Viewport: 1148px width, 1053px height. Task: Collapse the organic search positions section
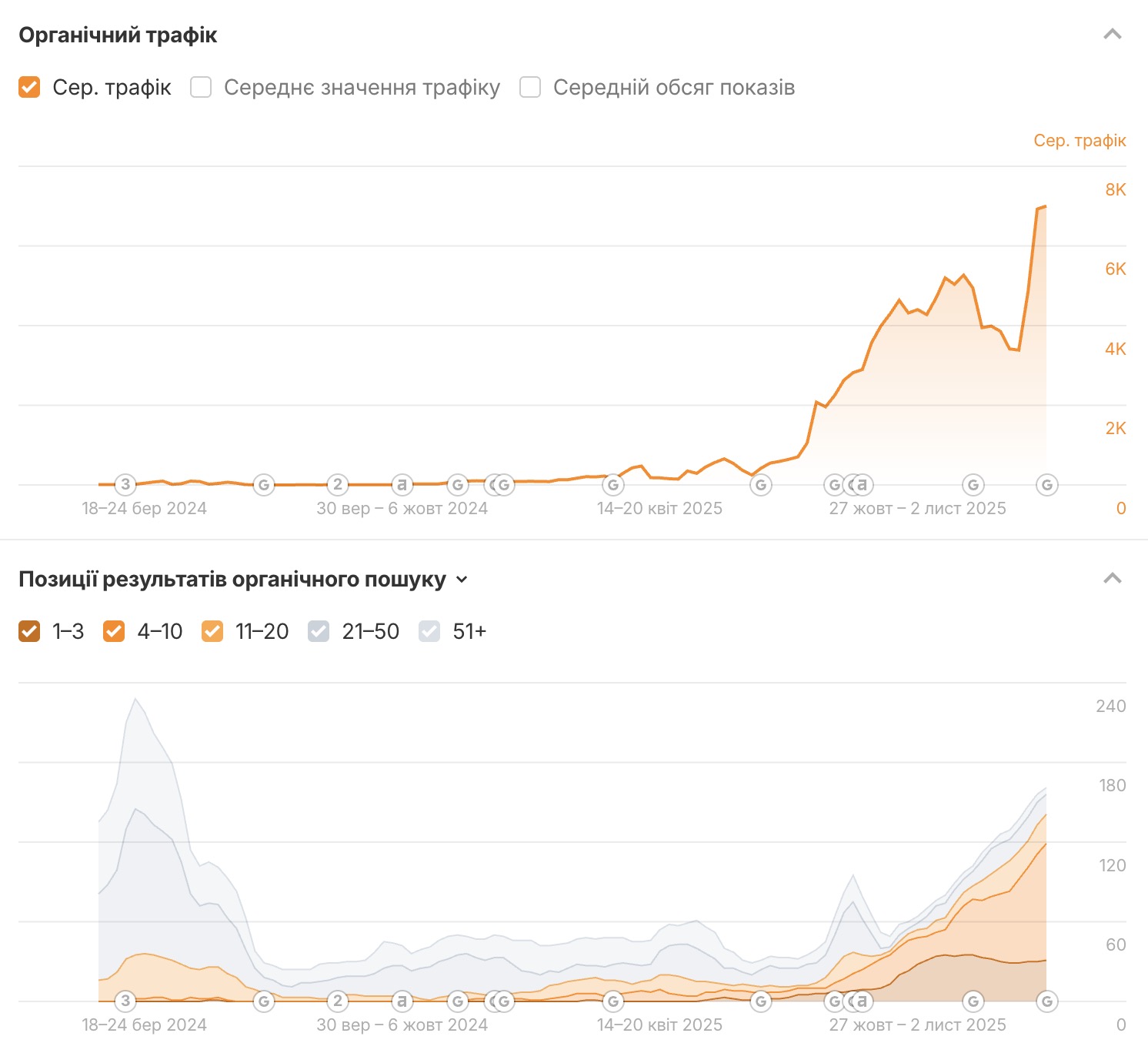pyautogui.click(x=1113, y=579)
